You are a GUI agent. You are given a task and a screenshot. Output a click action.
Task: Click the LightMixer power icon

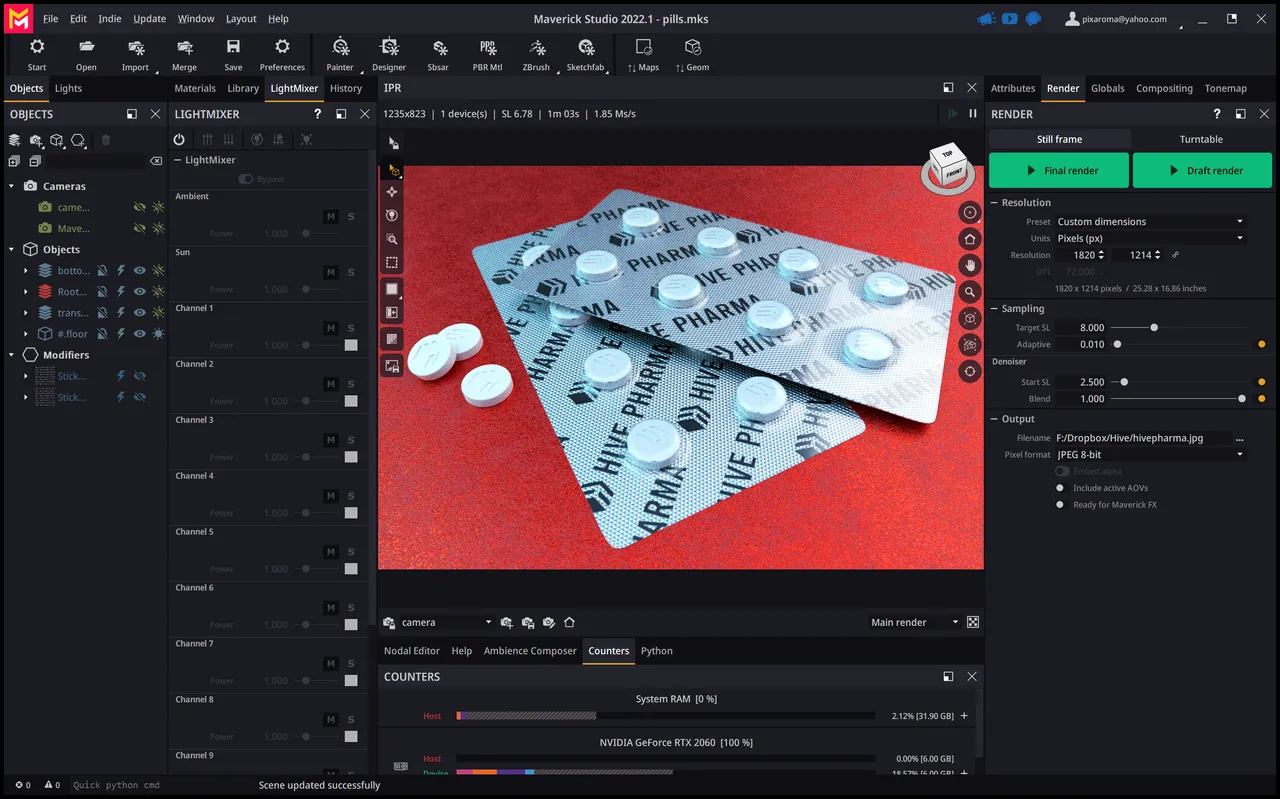[x=179, y=140]
